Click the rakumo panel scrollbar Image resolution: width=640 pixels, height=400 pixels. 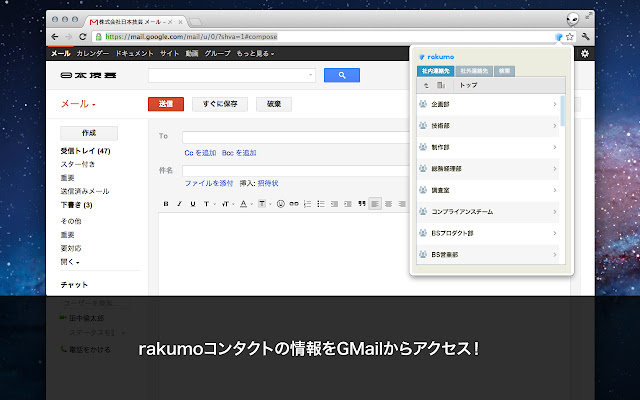(x=563, y=111)
